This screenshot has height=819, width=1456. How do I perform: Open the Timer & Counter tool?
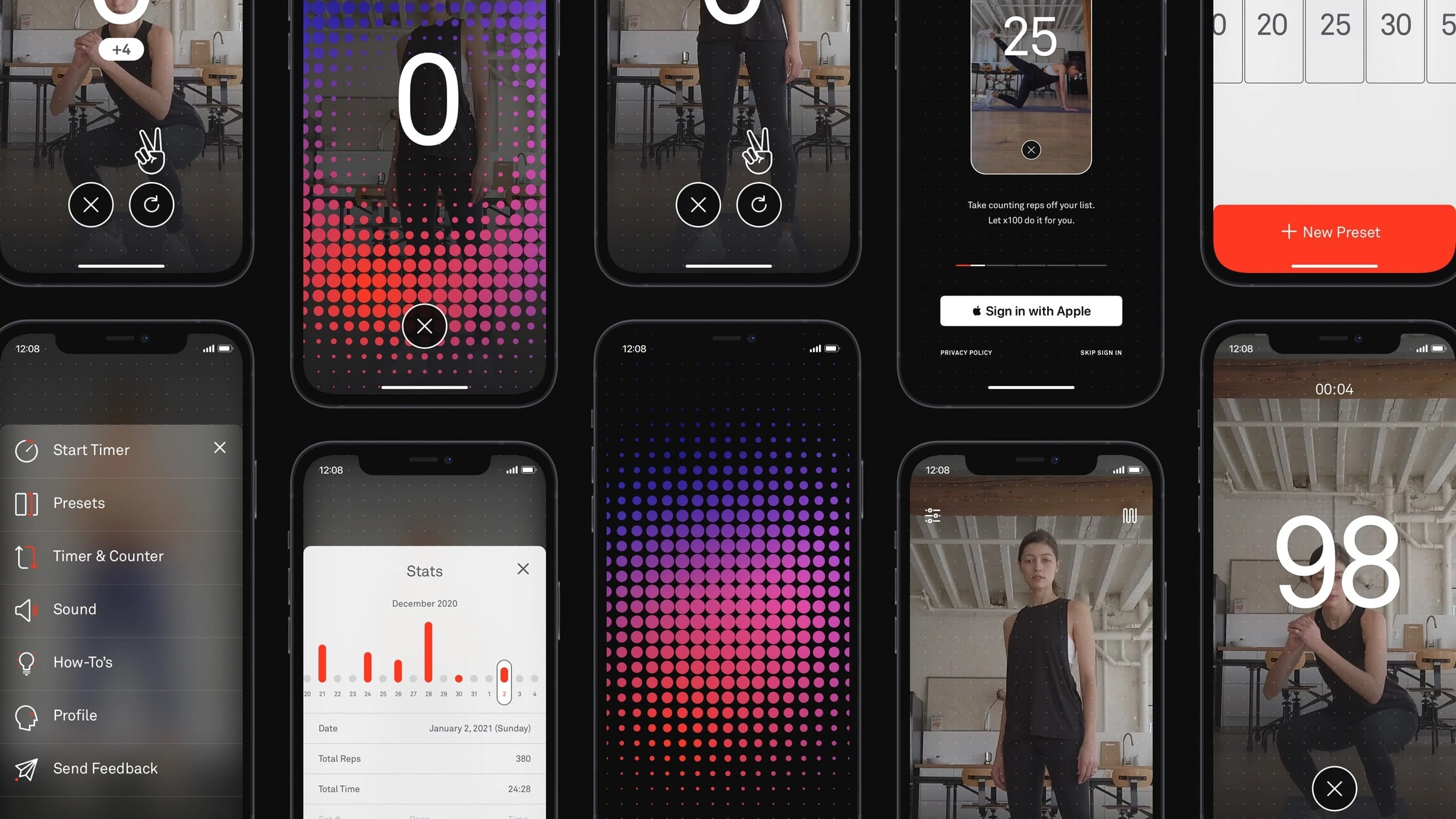(108, 556)
